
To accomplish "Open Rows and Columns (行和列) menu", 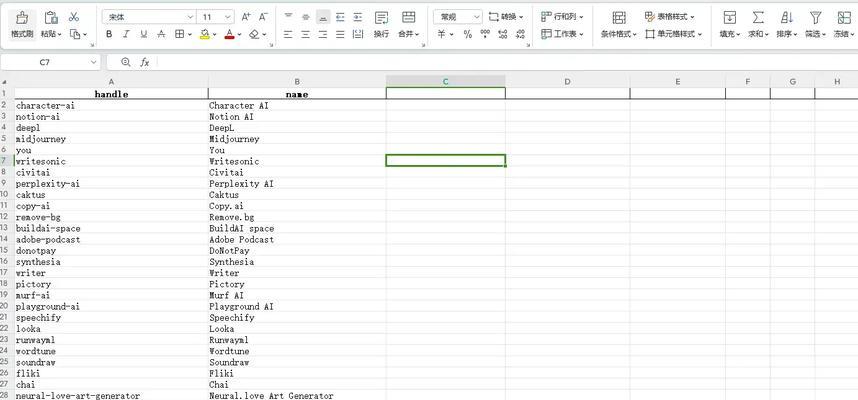I will coord(563,17).
